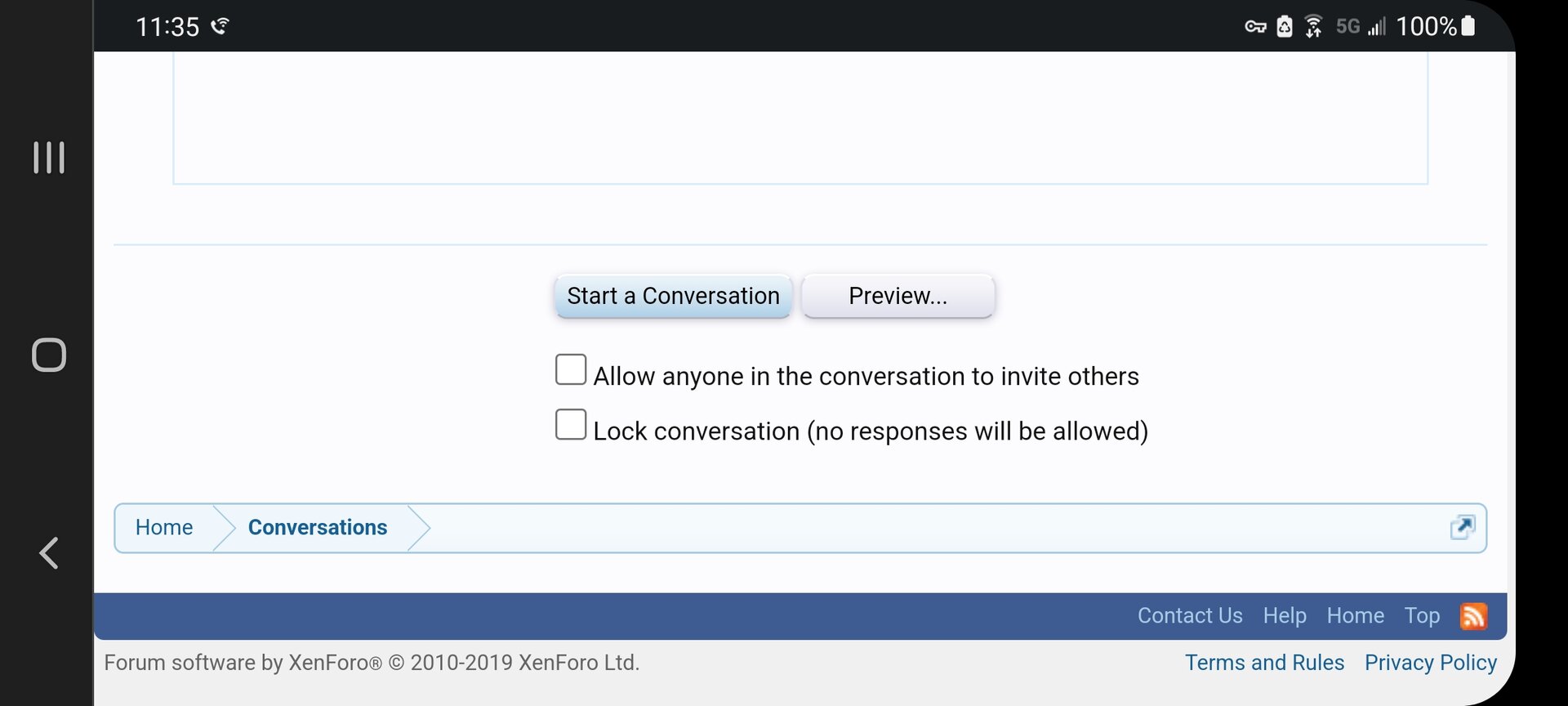
Task: Click Home link in blue footer bar
Action: click(1355, 616)
